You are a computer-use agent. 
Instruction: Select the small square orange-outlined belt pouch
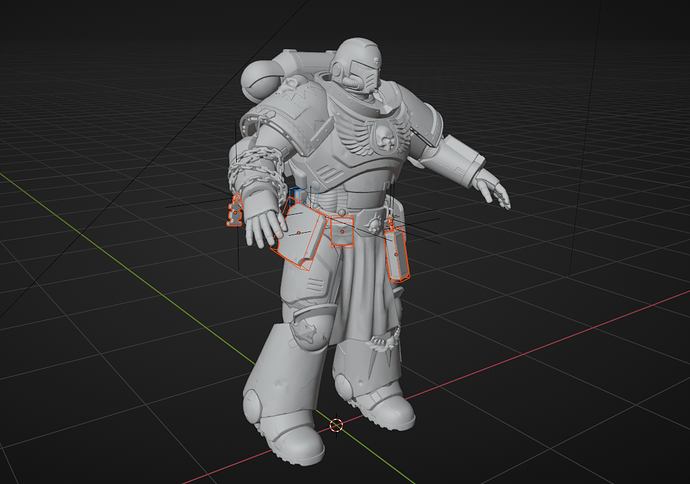click(x=342, y=231)
